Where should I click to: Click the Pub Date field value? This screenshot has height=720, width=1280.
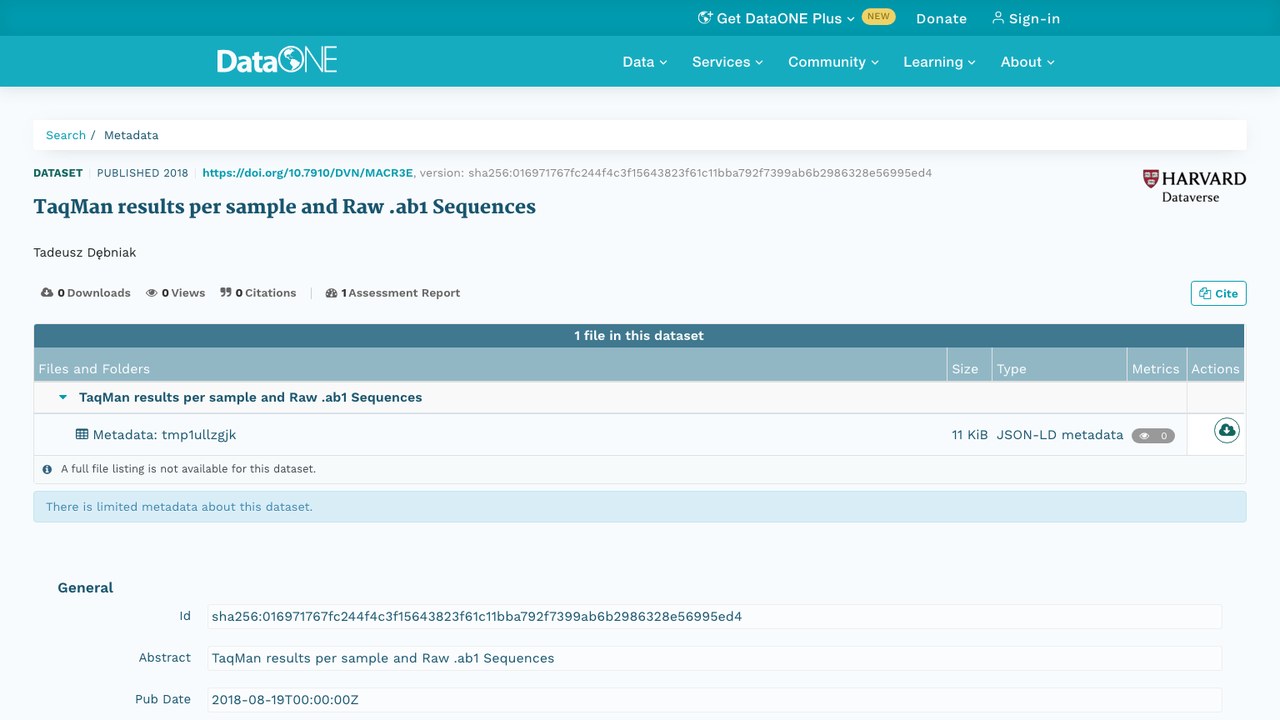click(714, 700)
